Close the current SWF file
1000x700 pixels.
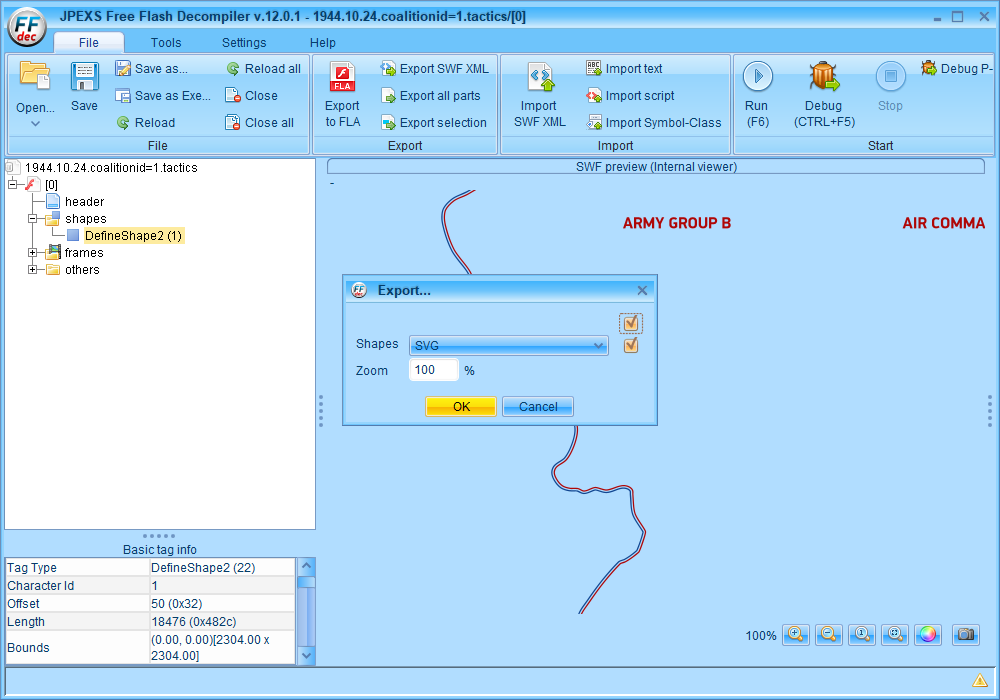point(252,96)
